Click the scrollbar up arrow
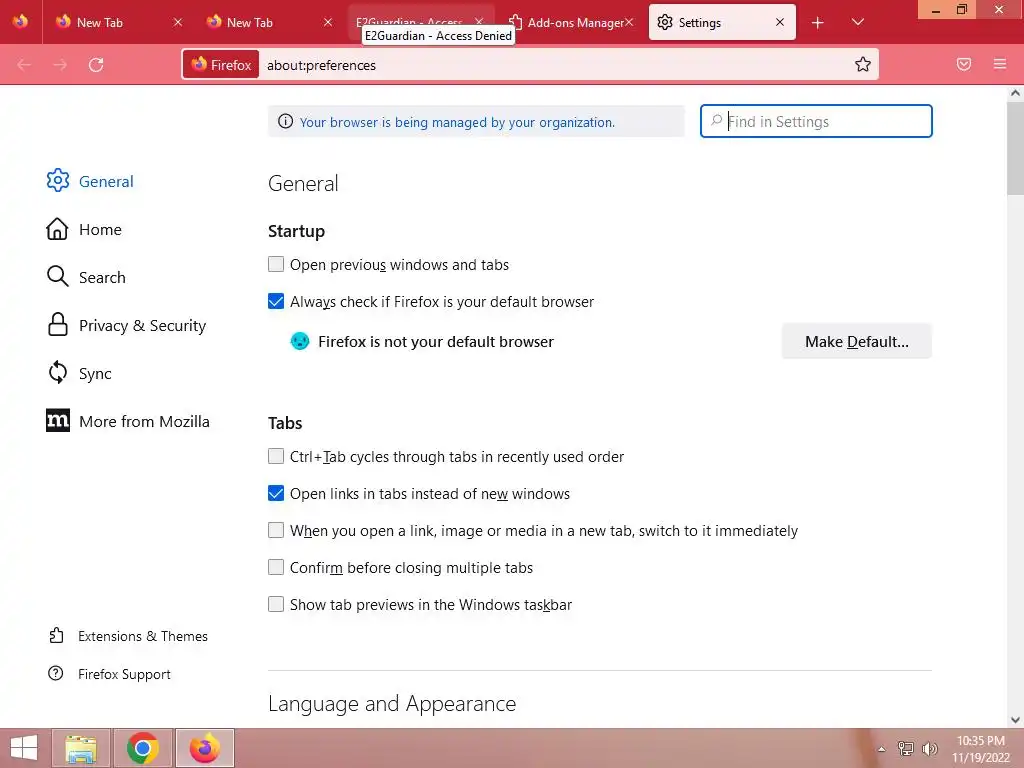Screen dimensions: 1024x768 click(x=1015, y=93)
